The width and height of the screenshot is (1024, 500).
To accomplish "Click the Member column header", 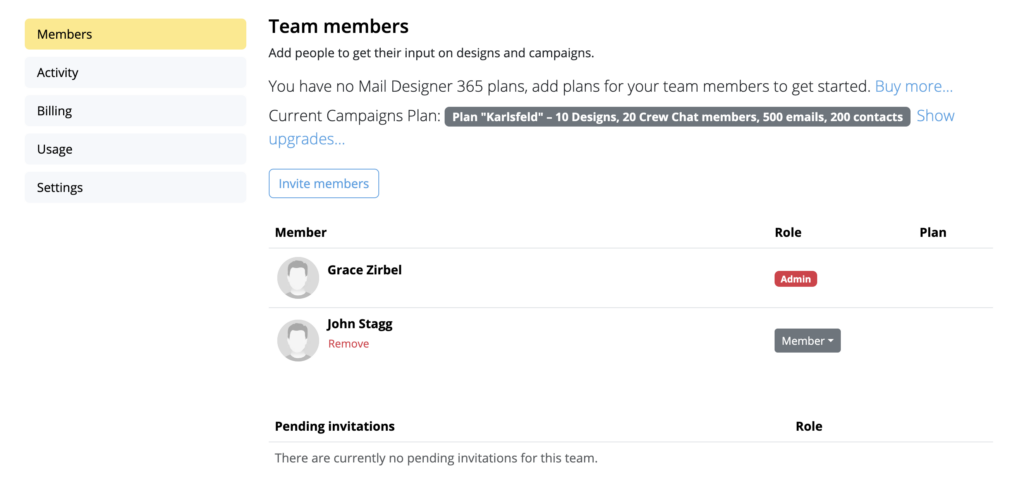I will (301, 232).
